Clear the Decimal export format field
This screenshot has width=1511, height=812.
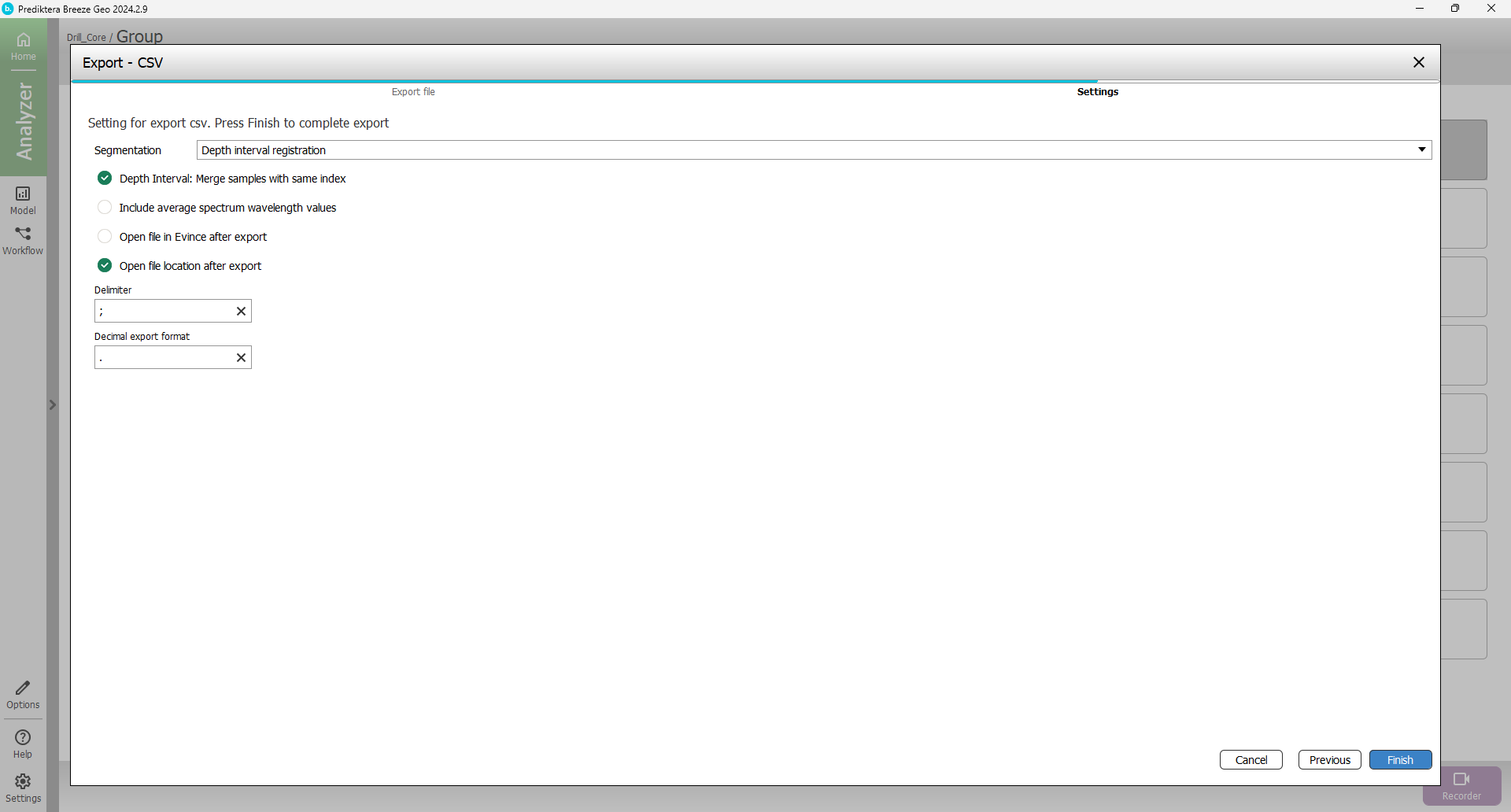pos(242,358)
